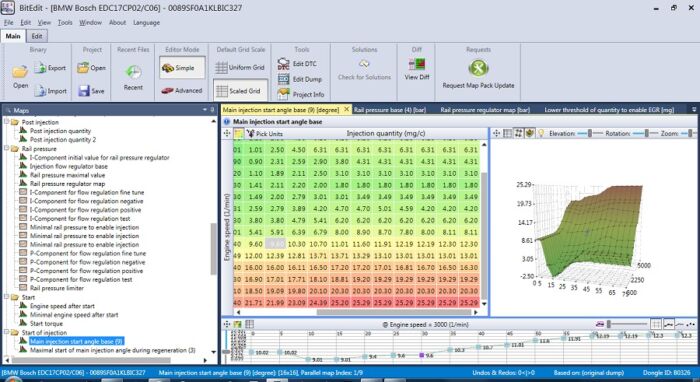Collapse the Start folder in Maps

click(7, 297)
